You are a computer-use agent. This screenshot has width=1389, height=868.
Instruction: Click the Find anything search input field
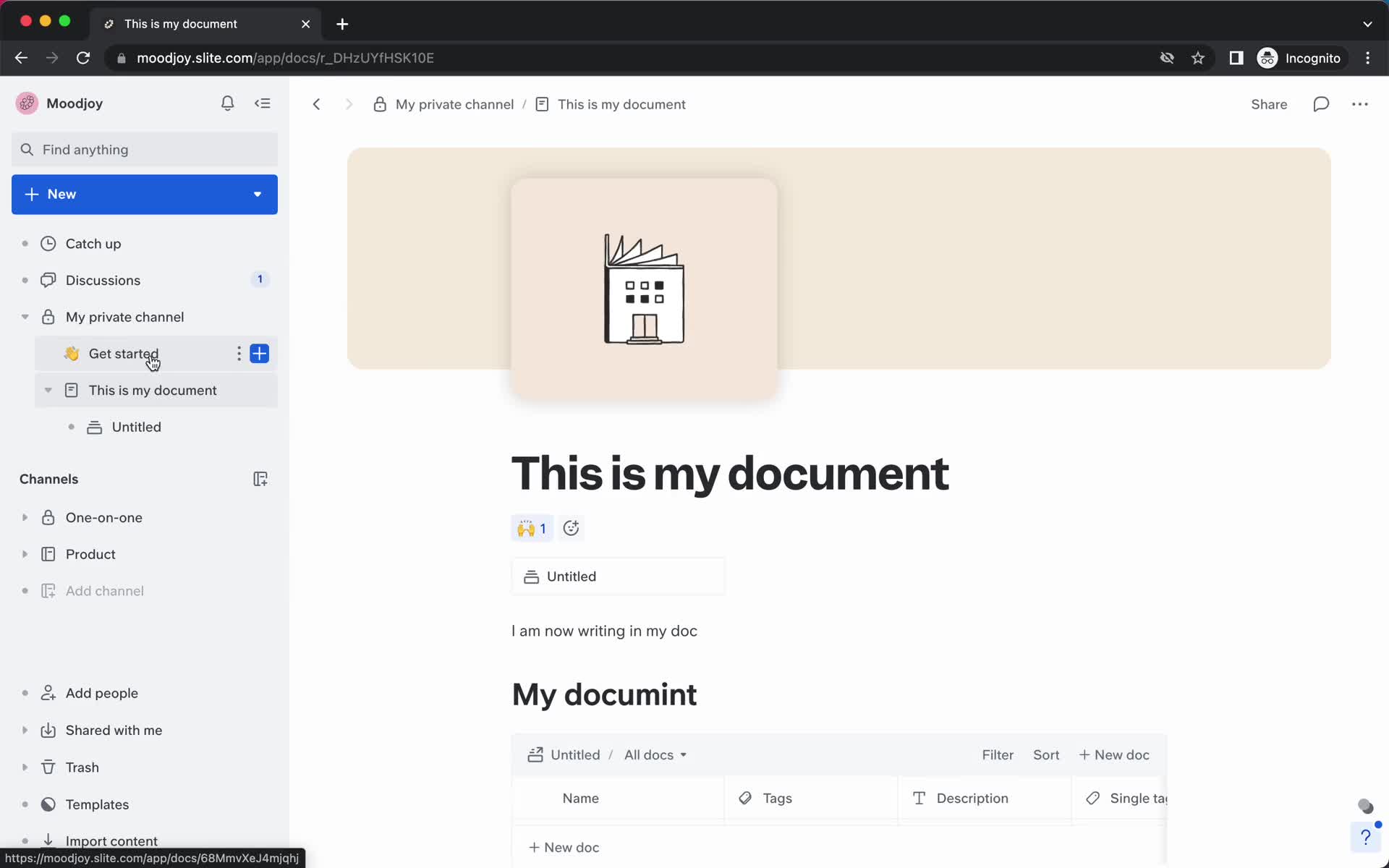click(143, 150)
